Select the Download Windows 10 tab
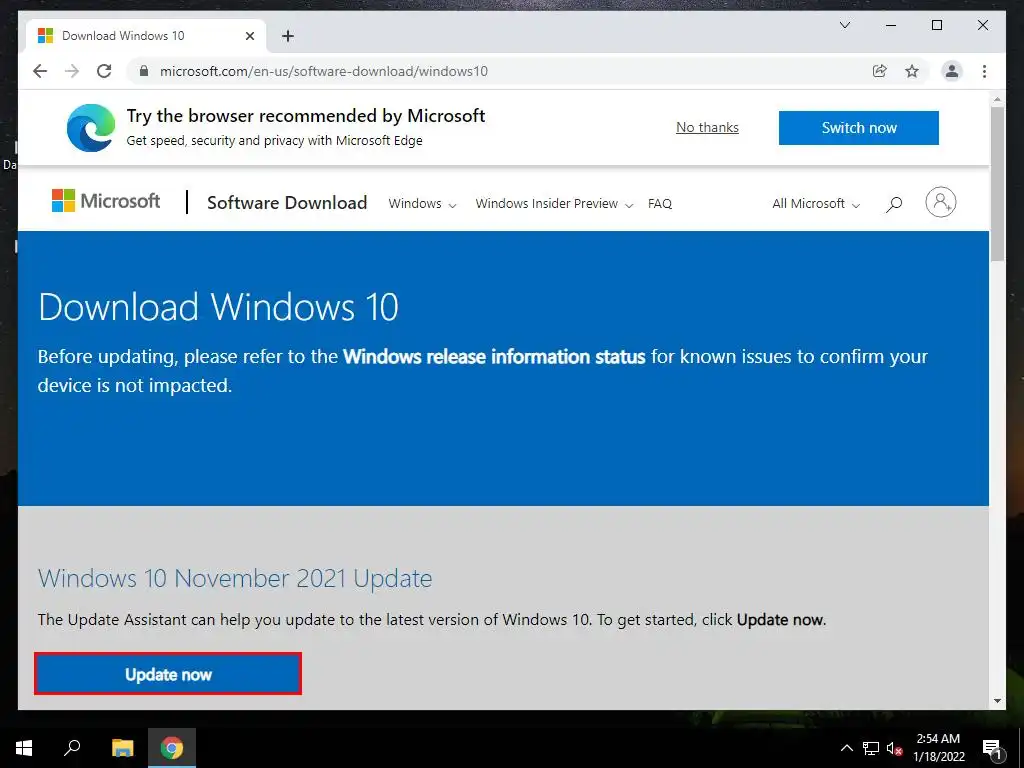Image resolution: width=1024 pixels, height=768 pixels. pyautogui.click(x=146, y=36)
